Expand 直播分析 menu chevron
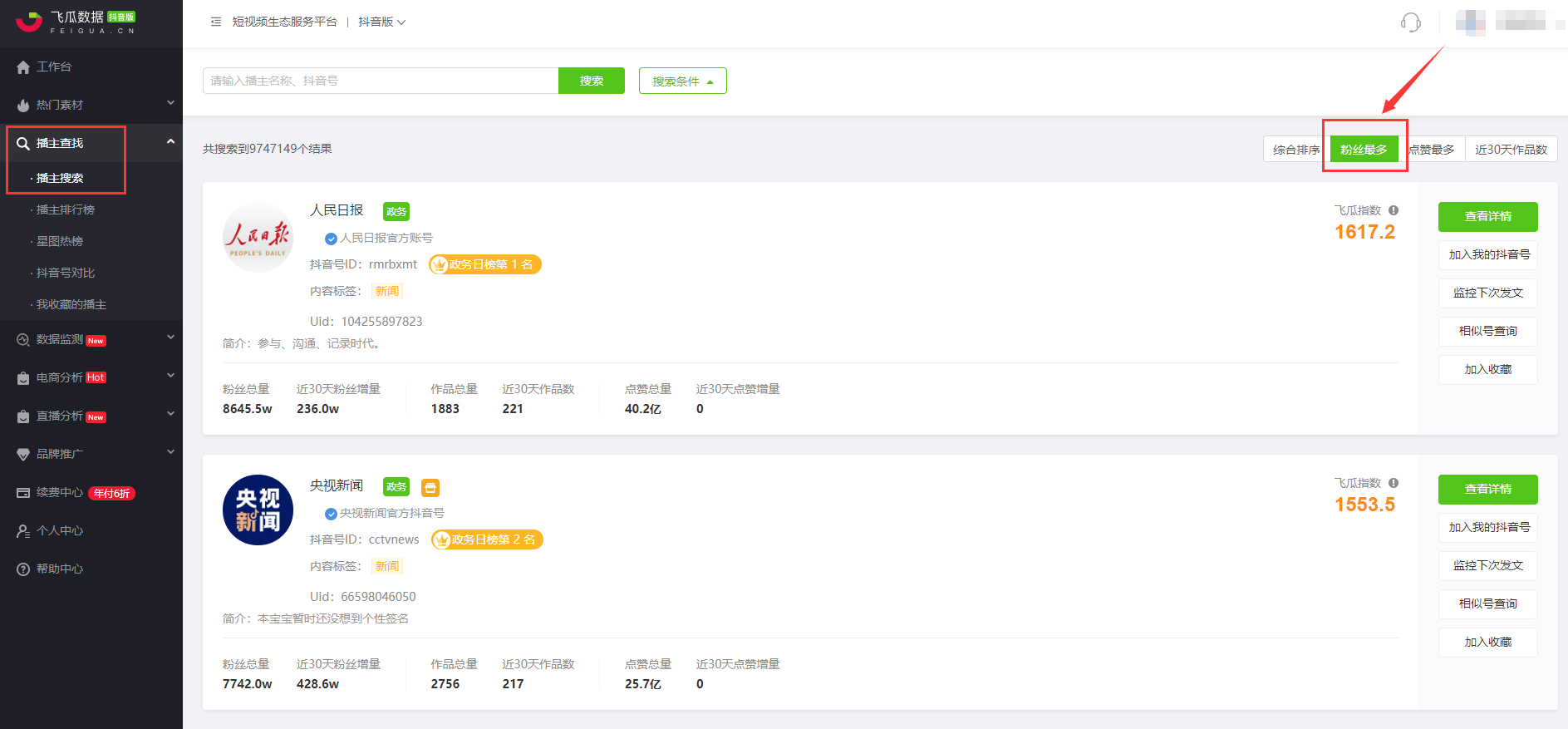 coord(170,414)
